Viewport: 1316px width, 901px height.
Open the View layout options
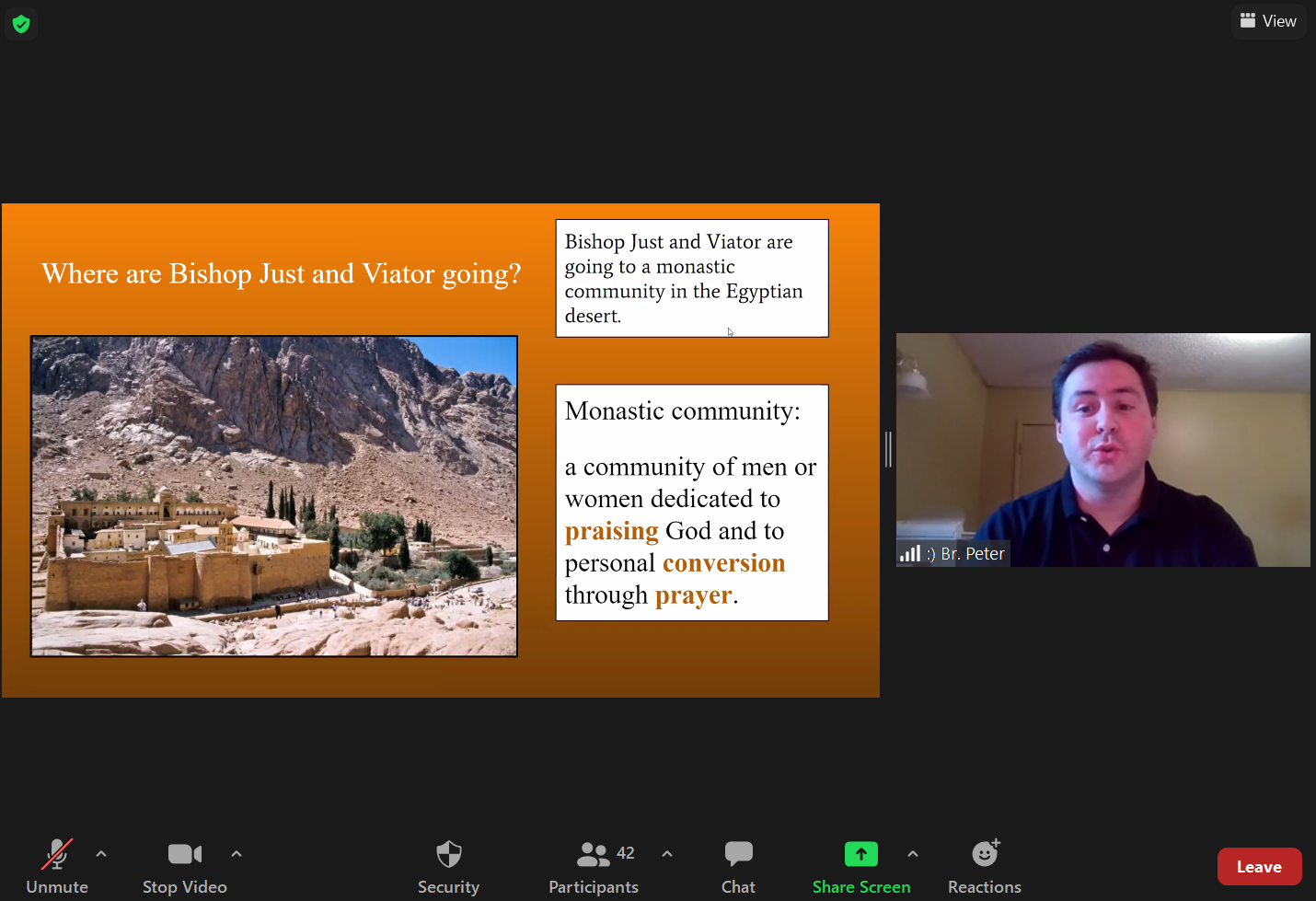[x=1268, y=21]
